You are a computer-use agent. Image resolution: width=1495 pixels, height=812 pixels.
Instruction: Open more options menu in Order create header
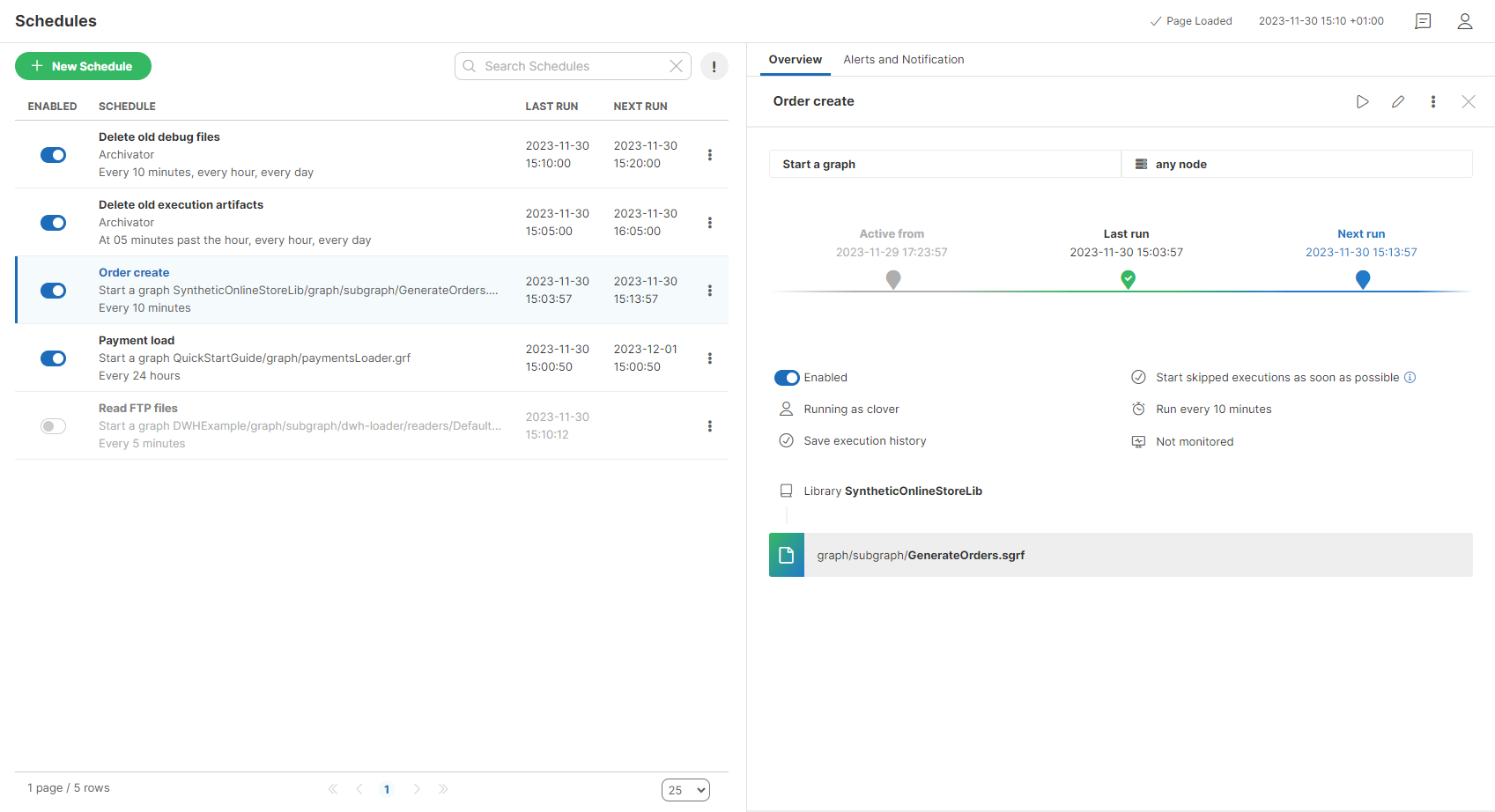pos(1432,102)
